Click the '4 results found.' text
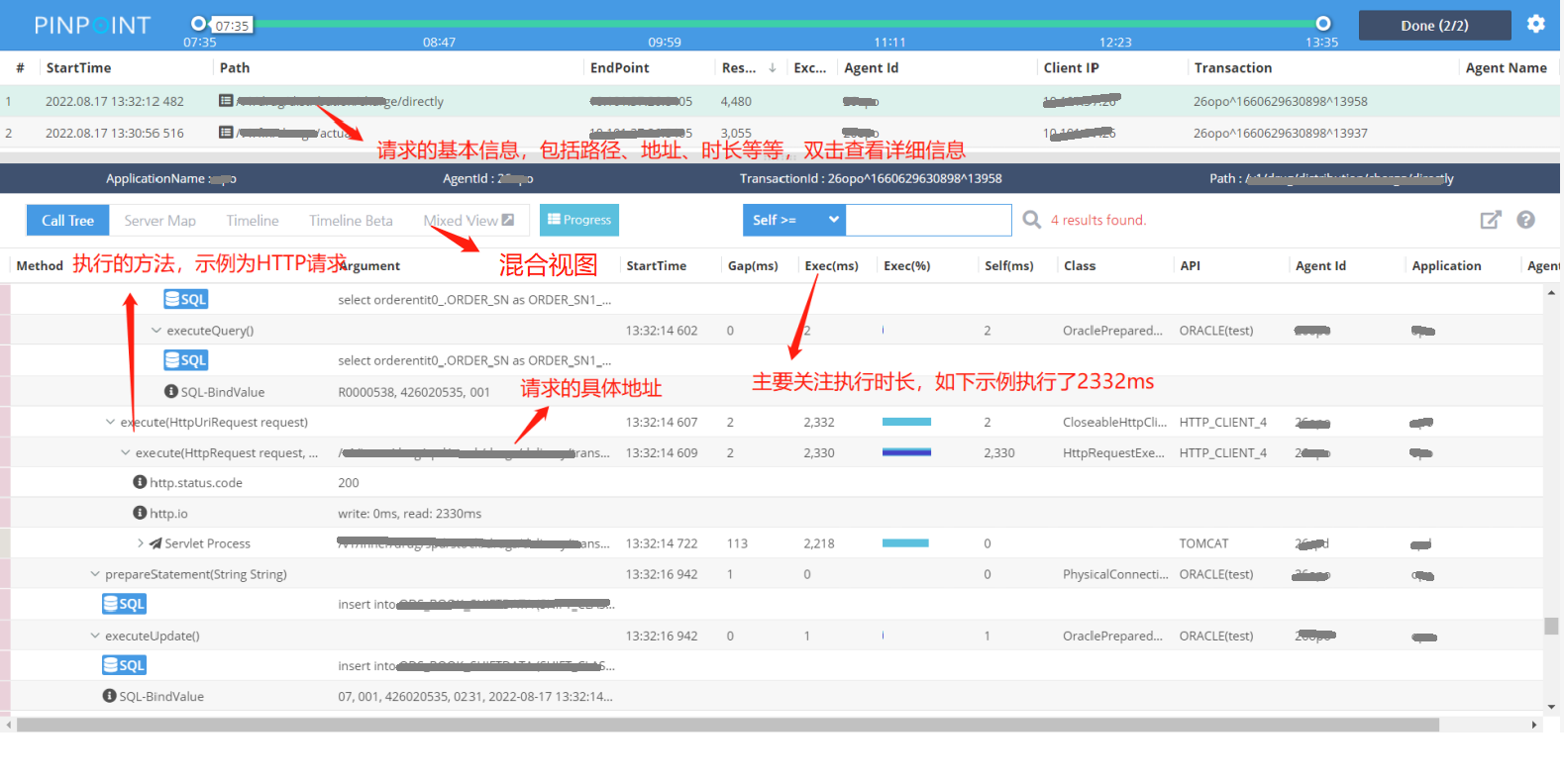This screenshot has height=784, width=1564. (1098, 220)
